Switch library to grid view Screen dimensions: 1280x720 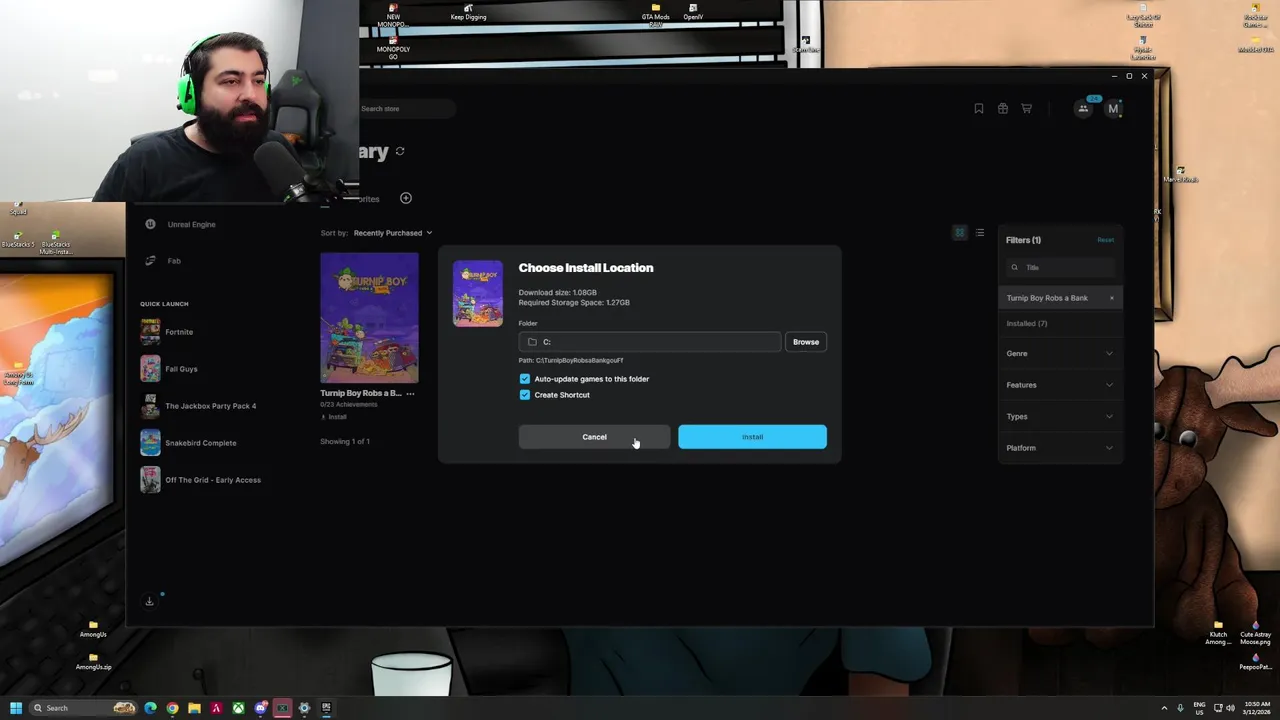(959, 233)
